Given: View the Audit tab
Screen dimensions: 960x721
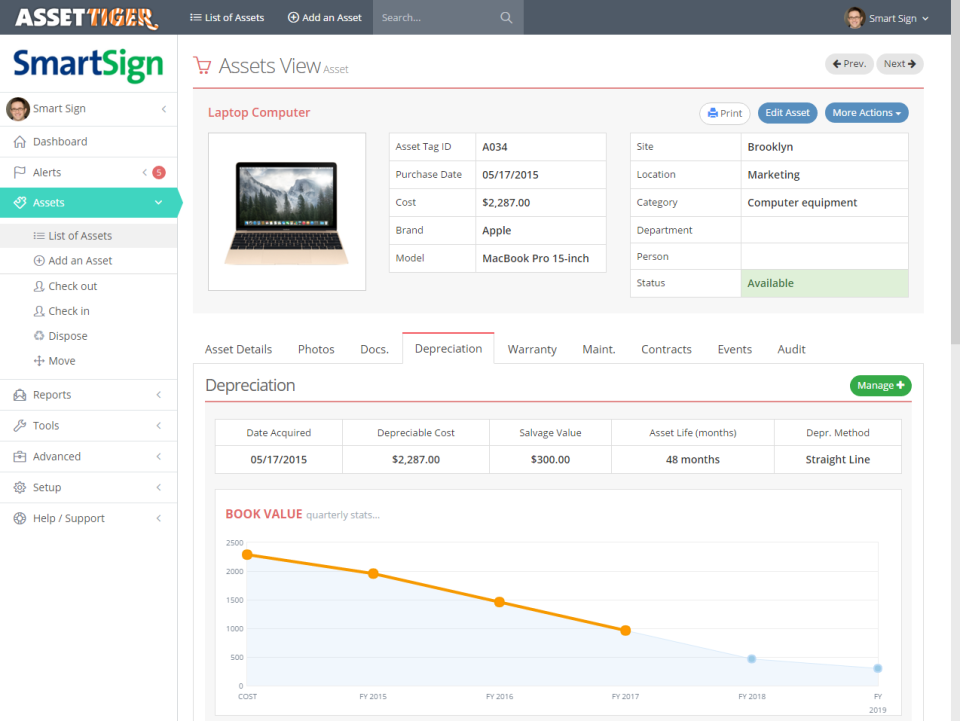Looking at the screenshot, I should click(791, 349).
